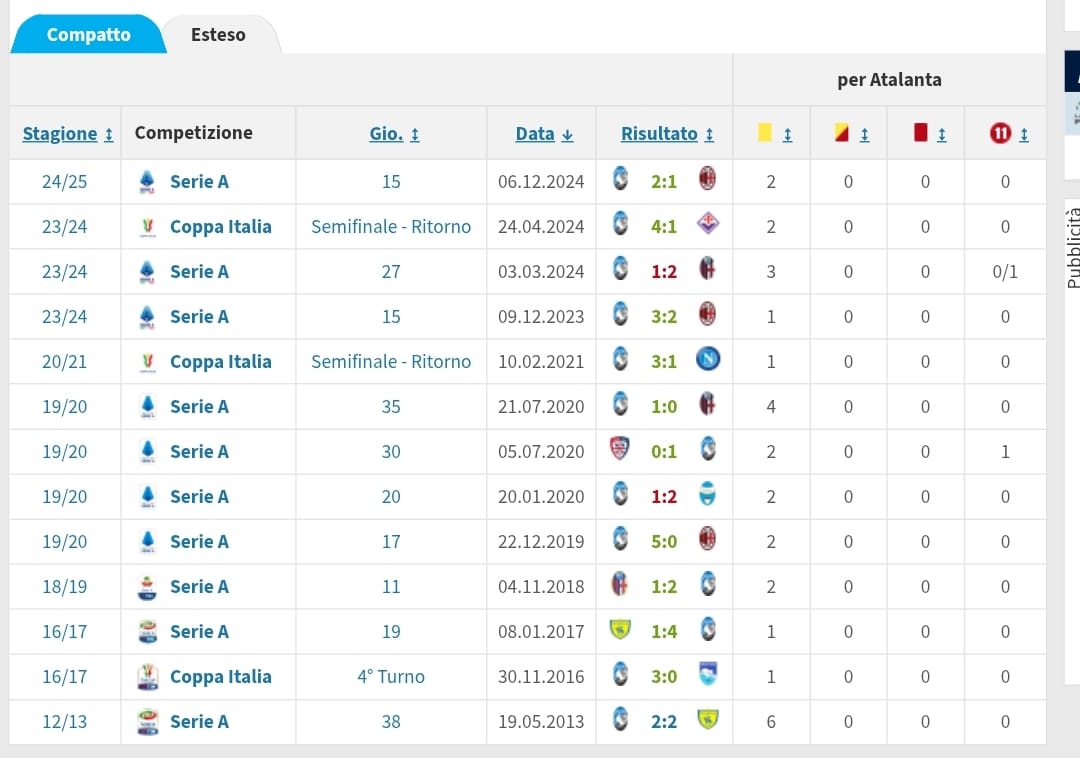
Task: Switch to the Esteso tab
Action: [x=218, y=35]
